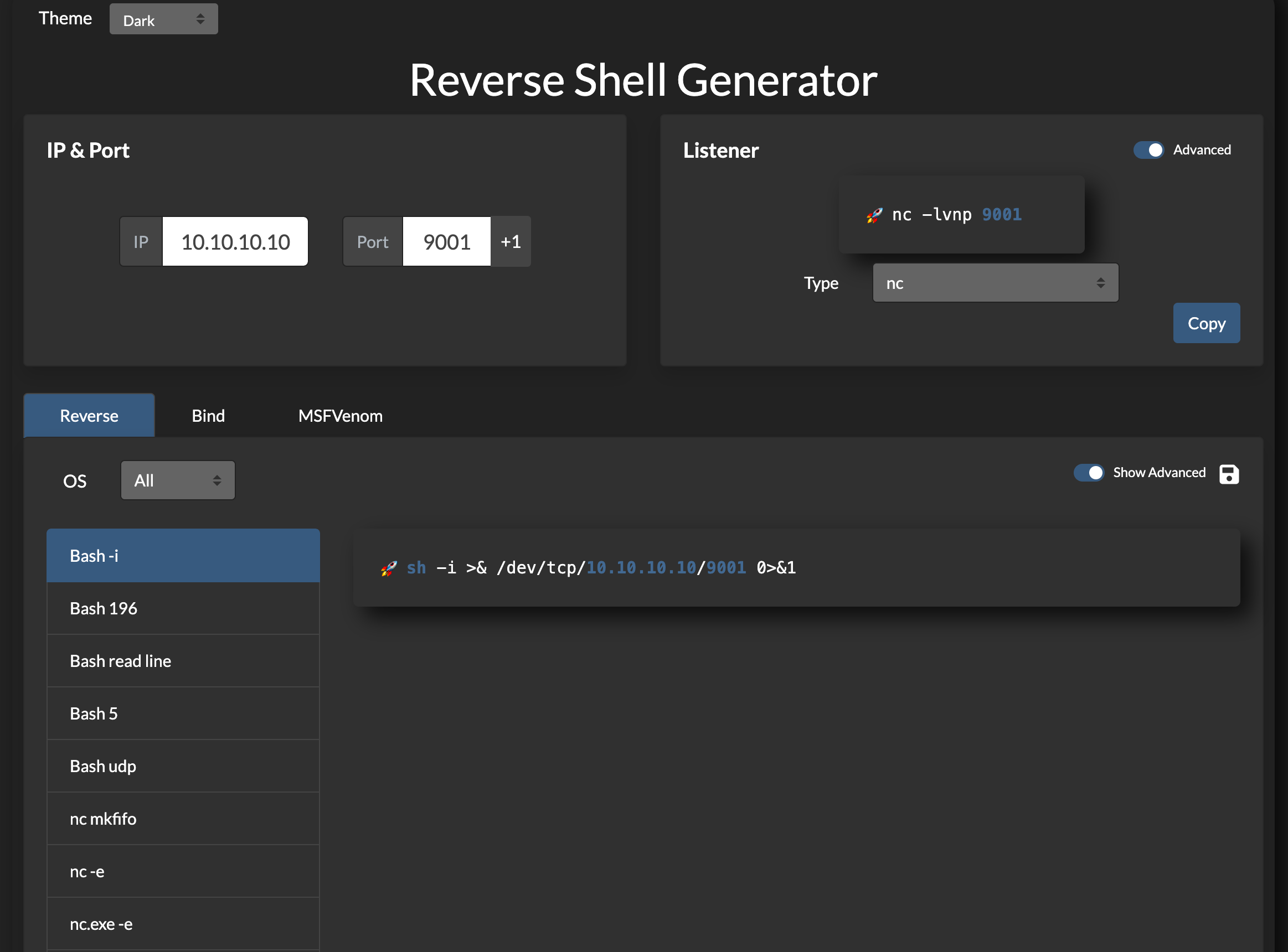Switch to the Reverse tab
Image resolution: width=1288 pixels, height=952 pixels.
tap(89, 416)
